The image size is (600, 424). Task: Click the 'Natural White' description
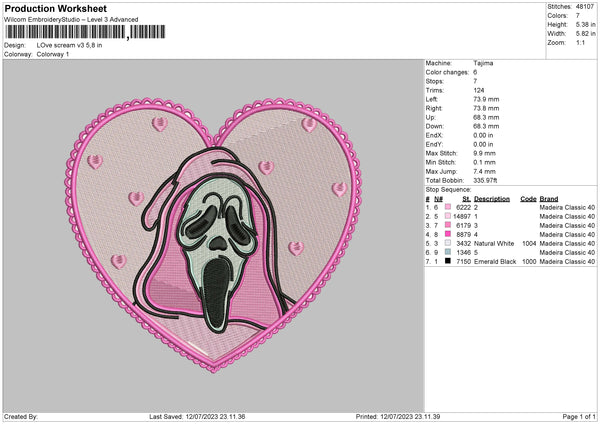tap(494, 243)
